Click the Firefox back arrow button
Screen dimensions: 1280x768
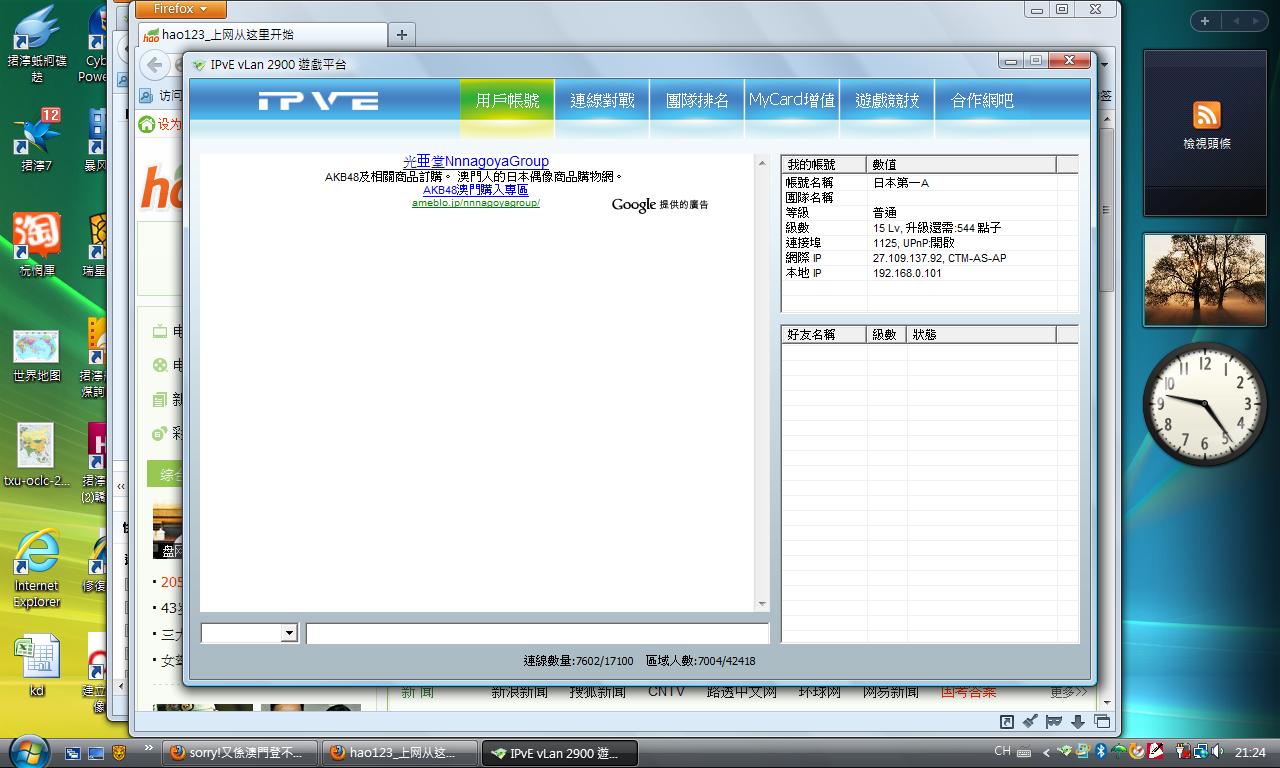click(x=154, y=66)
